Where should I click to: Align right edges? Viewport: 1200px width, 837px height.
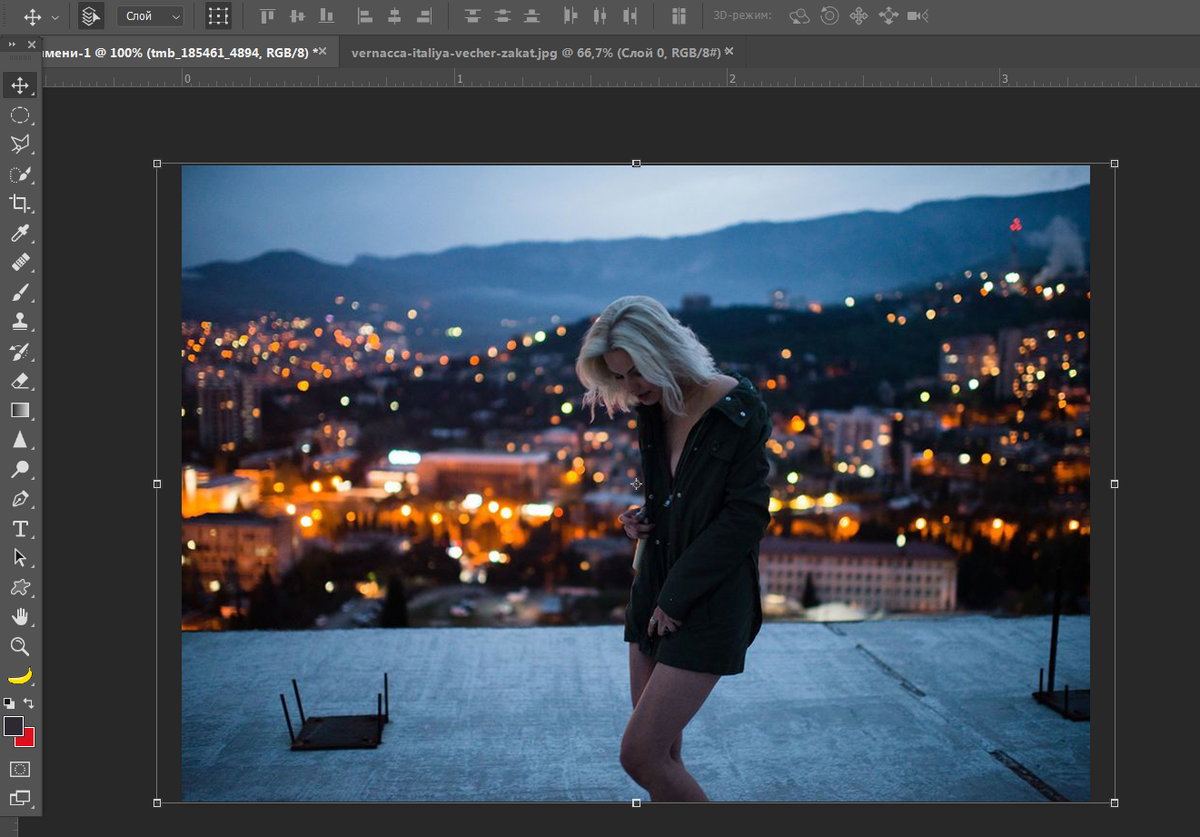pos(424,16)
